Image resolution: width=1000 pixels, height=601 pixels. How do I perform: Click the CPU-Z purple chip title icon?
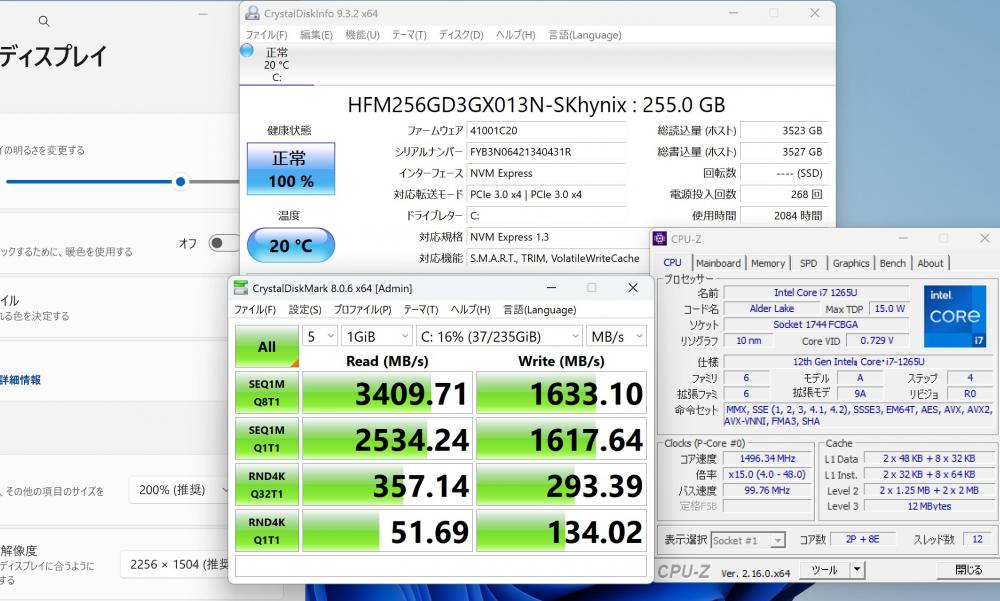[x=660, y=238]
